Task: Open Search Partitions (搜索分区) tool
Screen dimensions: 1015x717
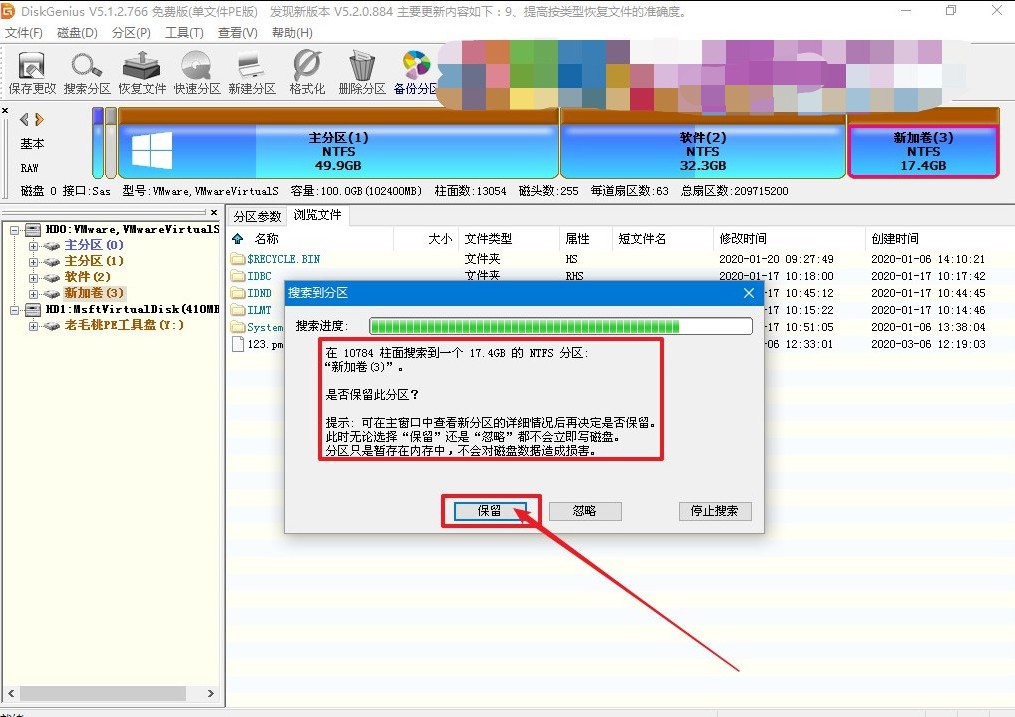Action: [x=87, y=72]
